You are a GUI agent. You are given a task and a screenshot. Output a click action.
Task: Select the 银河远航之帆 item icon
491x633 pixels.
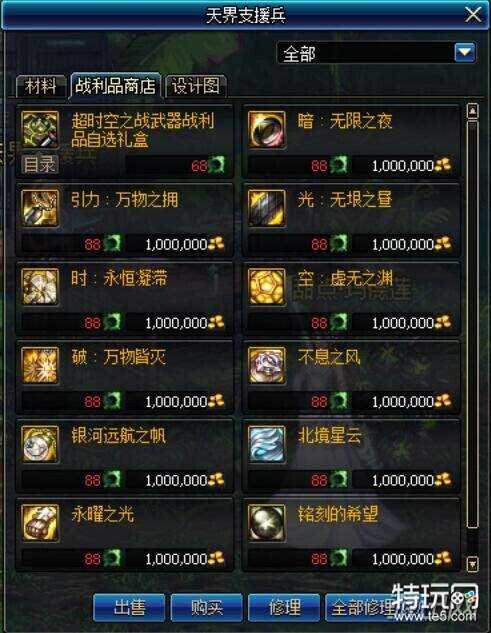pos(40,444)
